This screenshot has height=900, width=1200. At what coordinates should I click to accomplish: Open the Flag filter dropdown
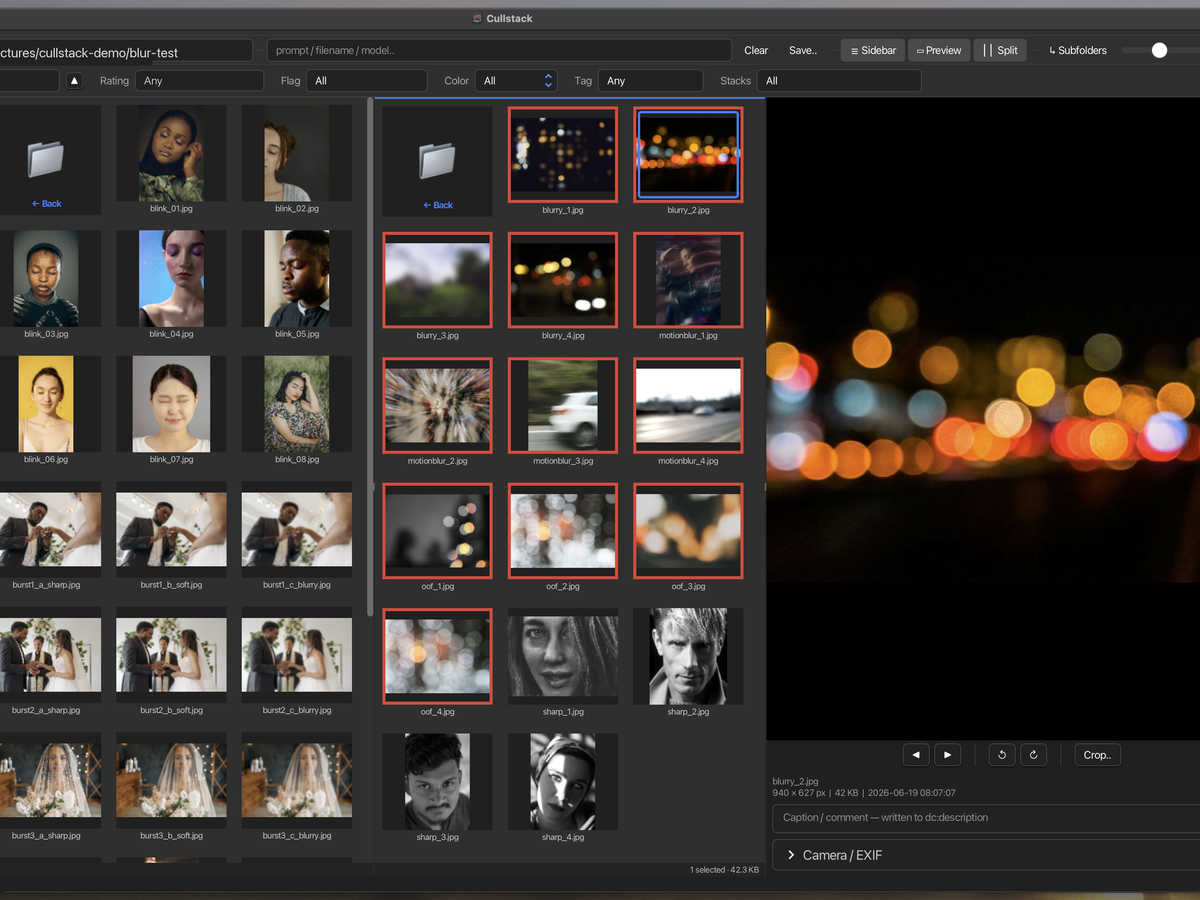click(x=367, y=81)
